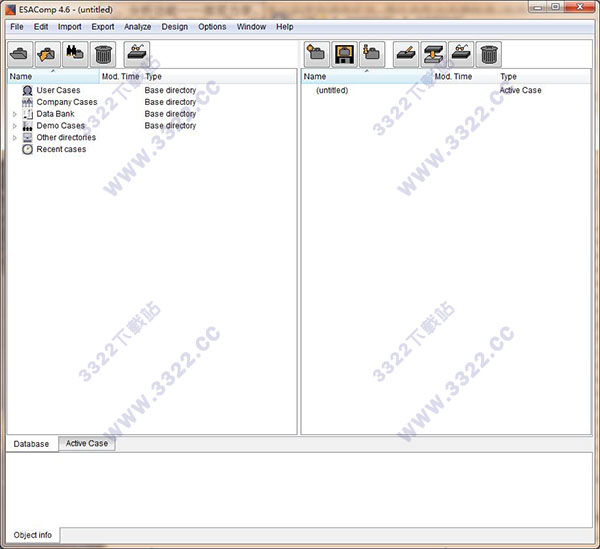Click the open folder case icon
600x549 pixels.
(x=47, y=54)
